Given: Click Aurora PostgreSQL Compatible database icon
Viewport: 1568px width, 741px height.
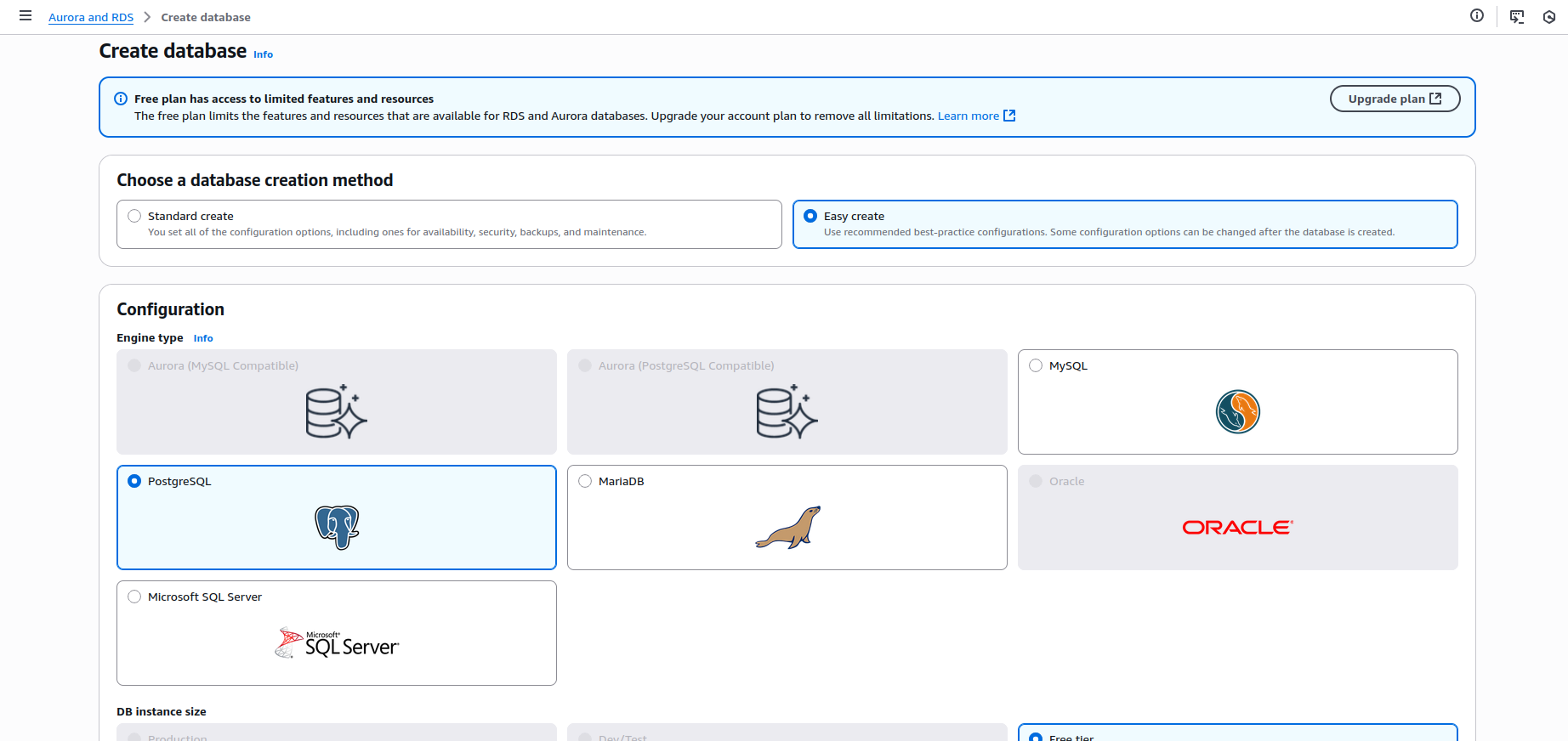Looking at the screenshot, I should tap(787, 411).
